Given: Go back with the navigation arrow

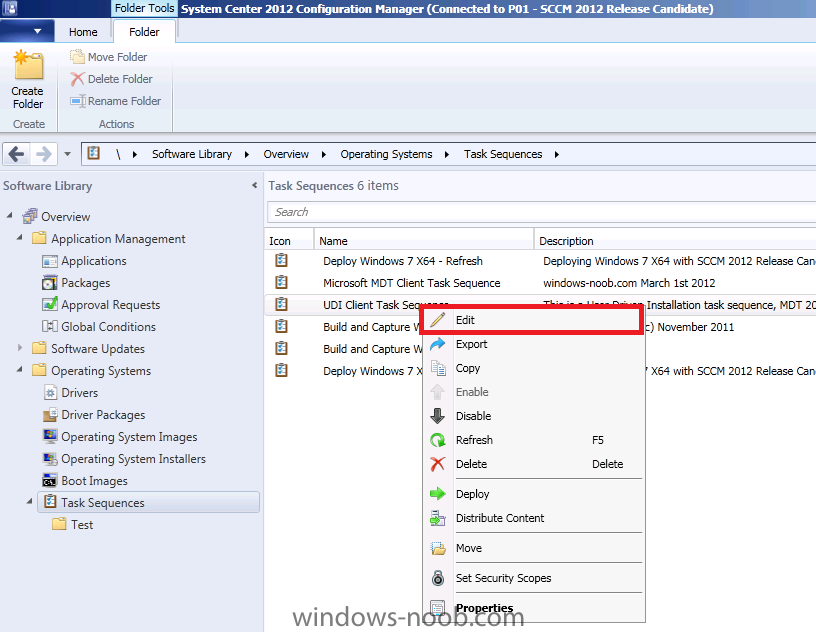Looking at the screenshot, I should click(16, 154).
